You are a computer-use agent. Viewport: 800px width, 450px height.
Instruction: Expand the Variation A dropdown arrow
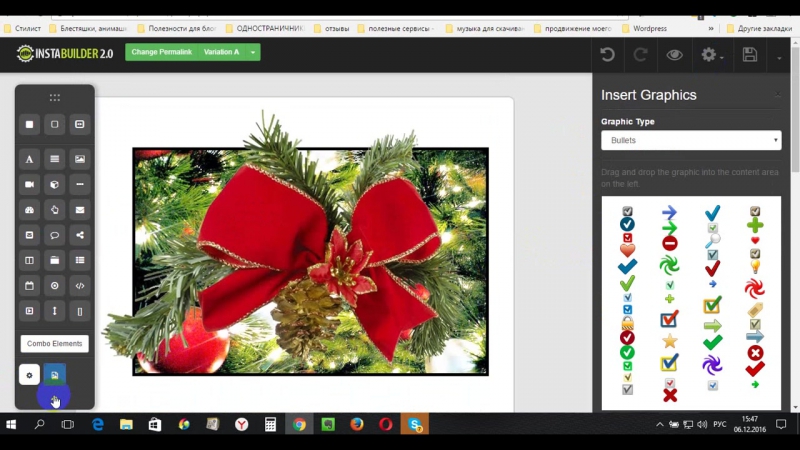pos(253,52)
